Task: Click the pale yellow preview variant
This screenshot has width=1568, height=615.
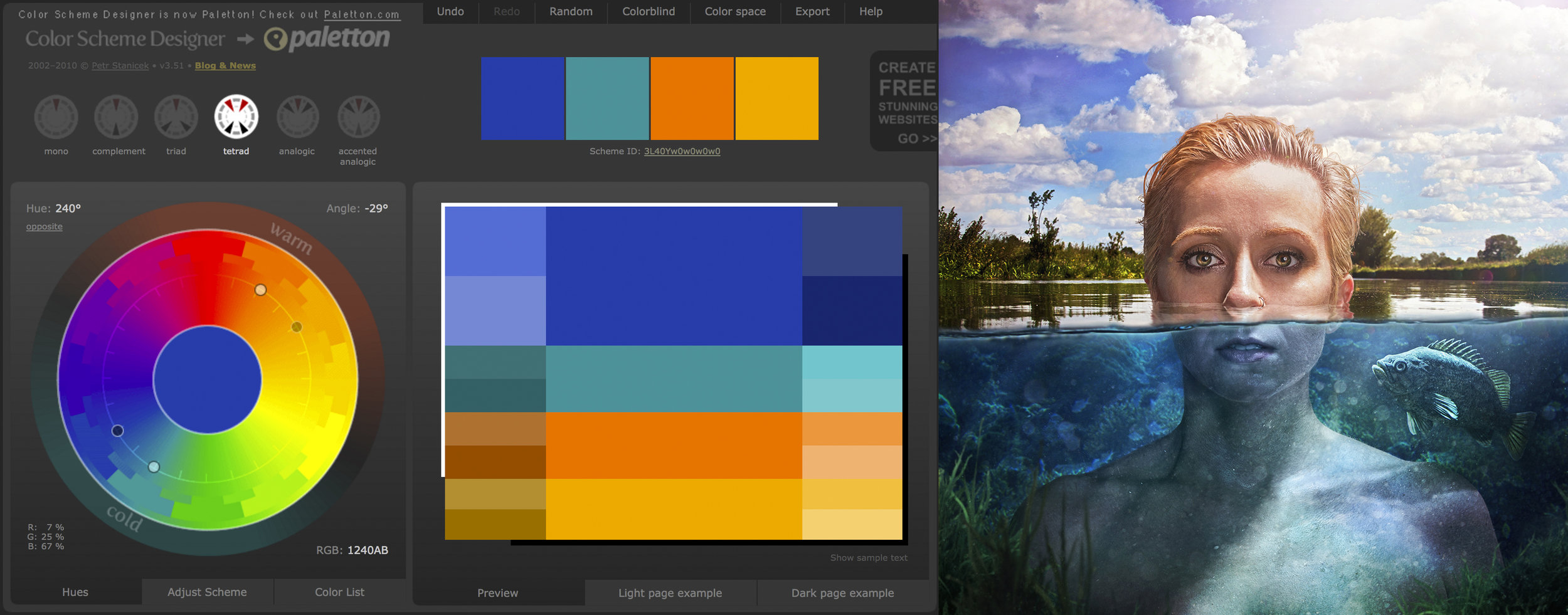Action: 852,524
